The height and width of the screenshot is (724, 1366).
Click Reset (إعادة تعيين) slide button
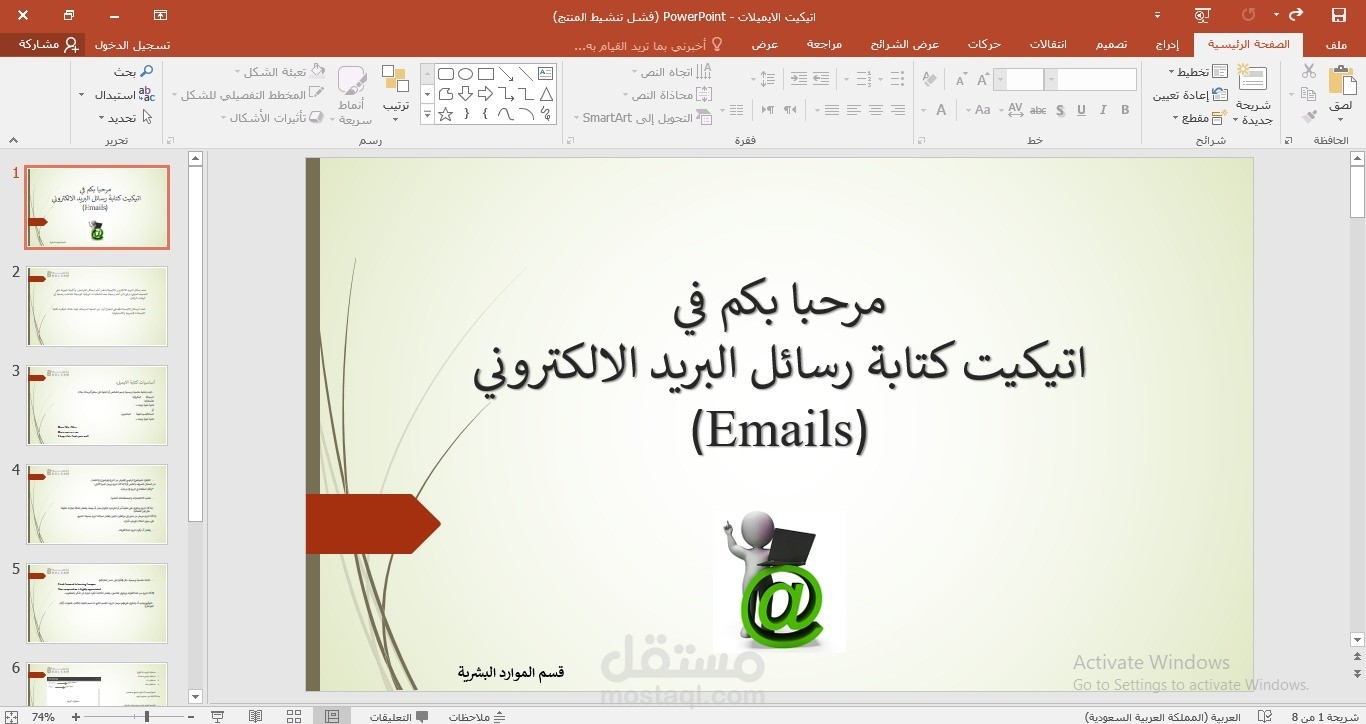coord(1191,95)
